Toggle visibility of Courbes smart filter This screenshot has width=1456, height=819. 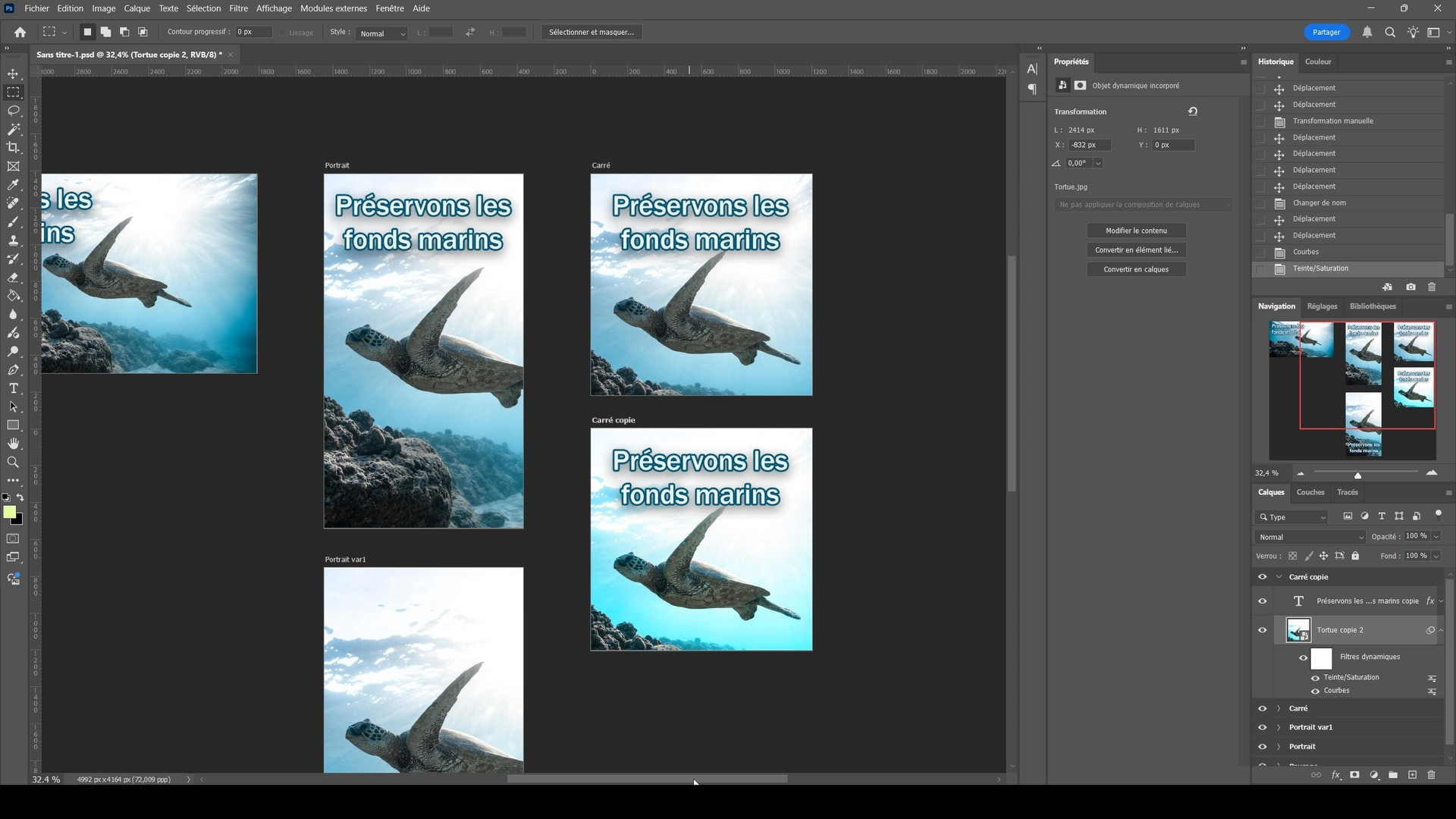click(1315, 691)
